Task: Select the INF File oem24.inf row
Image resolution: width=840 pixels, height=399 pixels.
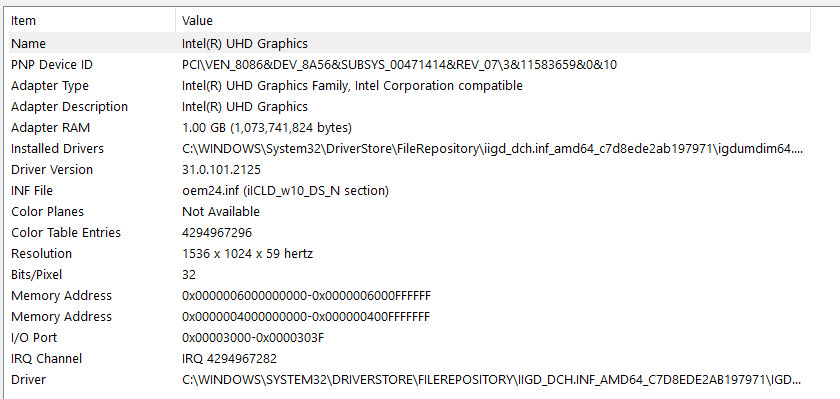Action: (410, 191)
